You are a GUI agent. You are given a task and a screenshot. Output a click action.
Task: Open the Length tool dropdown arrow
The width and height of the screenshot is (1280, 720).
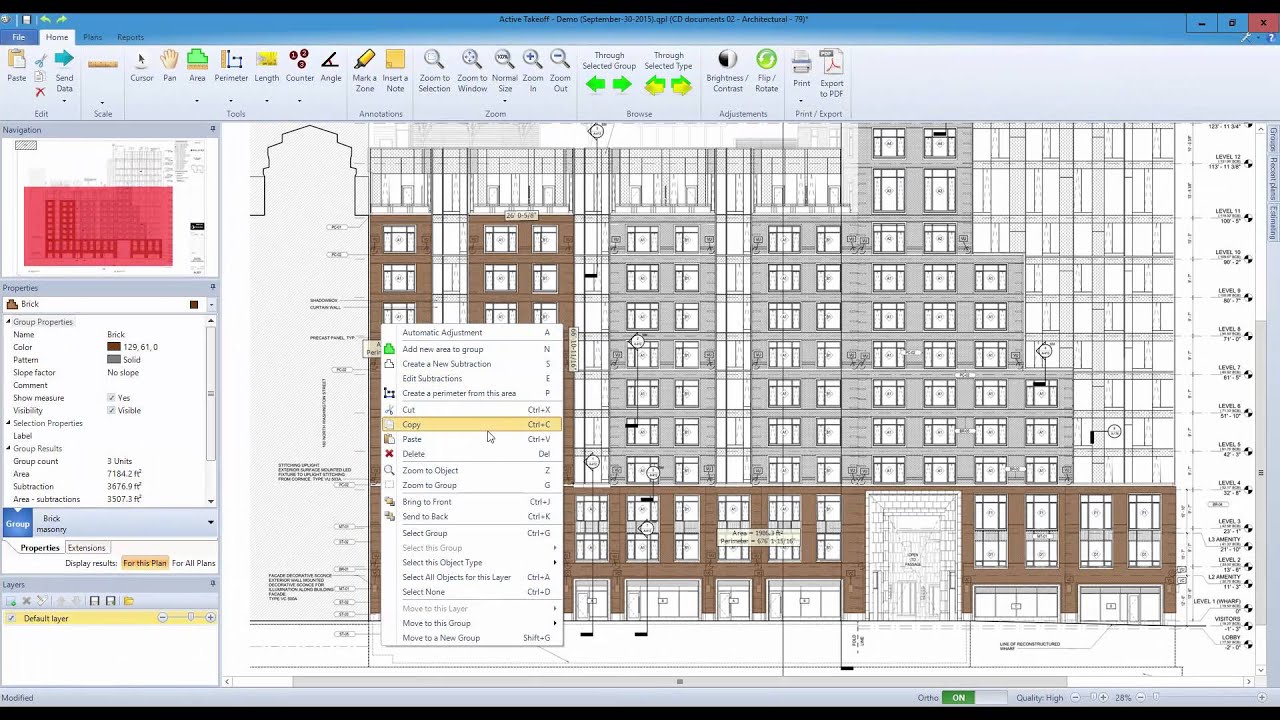tap(267, 100)
